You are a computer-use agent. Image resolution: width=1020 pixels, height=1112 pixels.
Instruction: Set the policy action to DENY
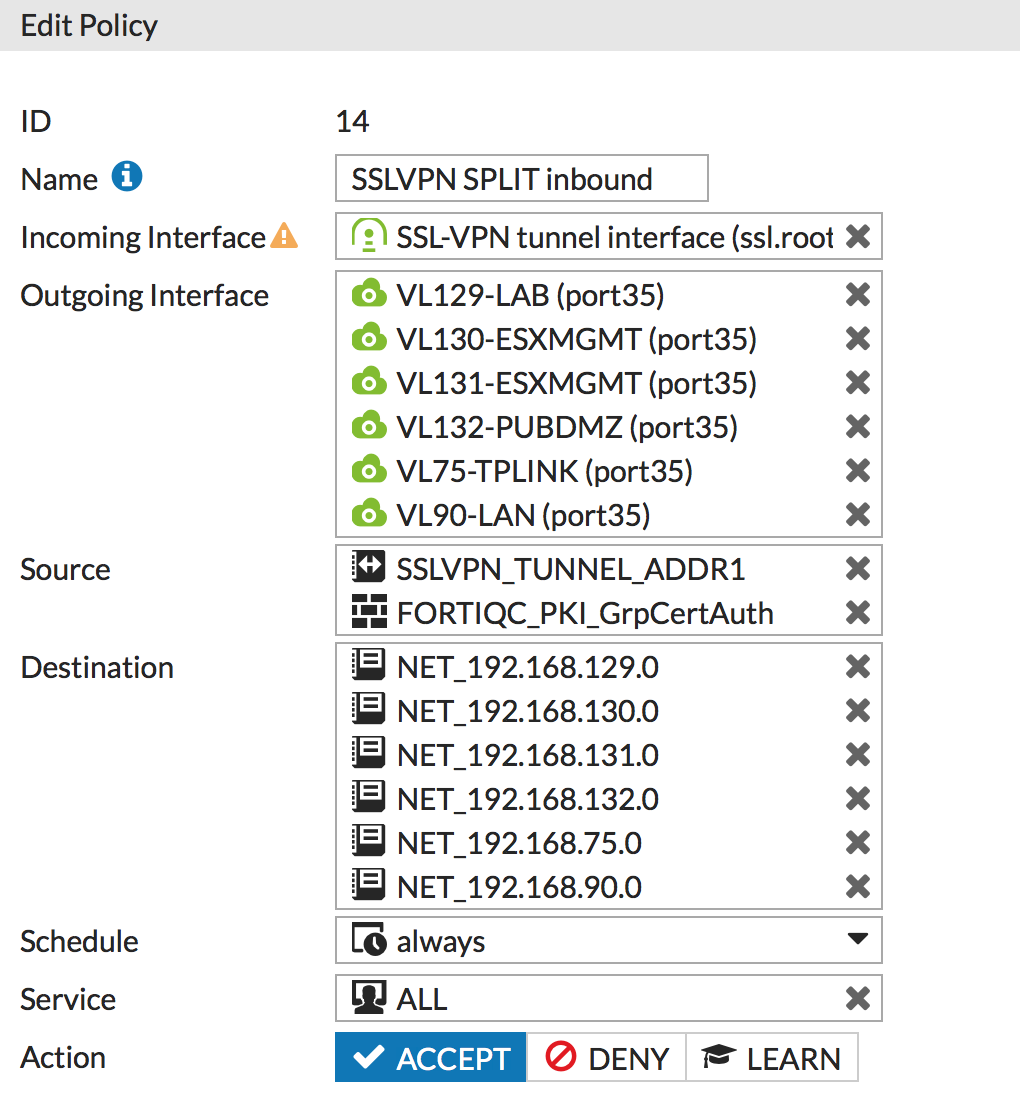click(606, 1058)
